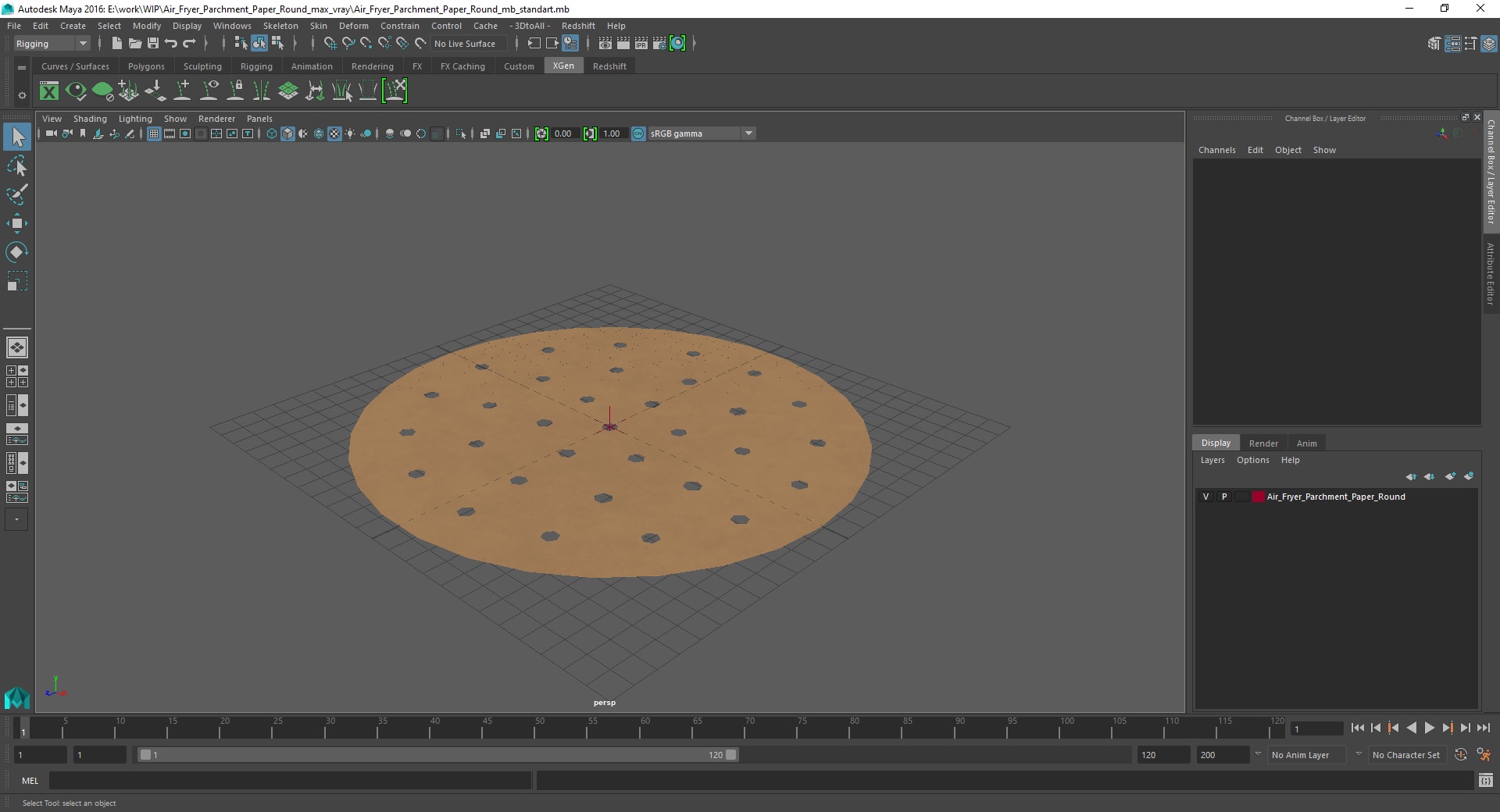Open the Rigging menu set dropdown
Image resolution: width=1500 pixels, height=812 pixels.
coord(52,44)
